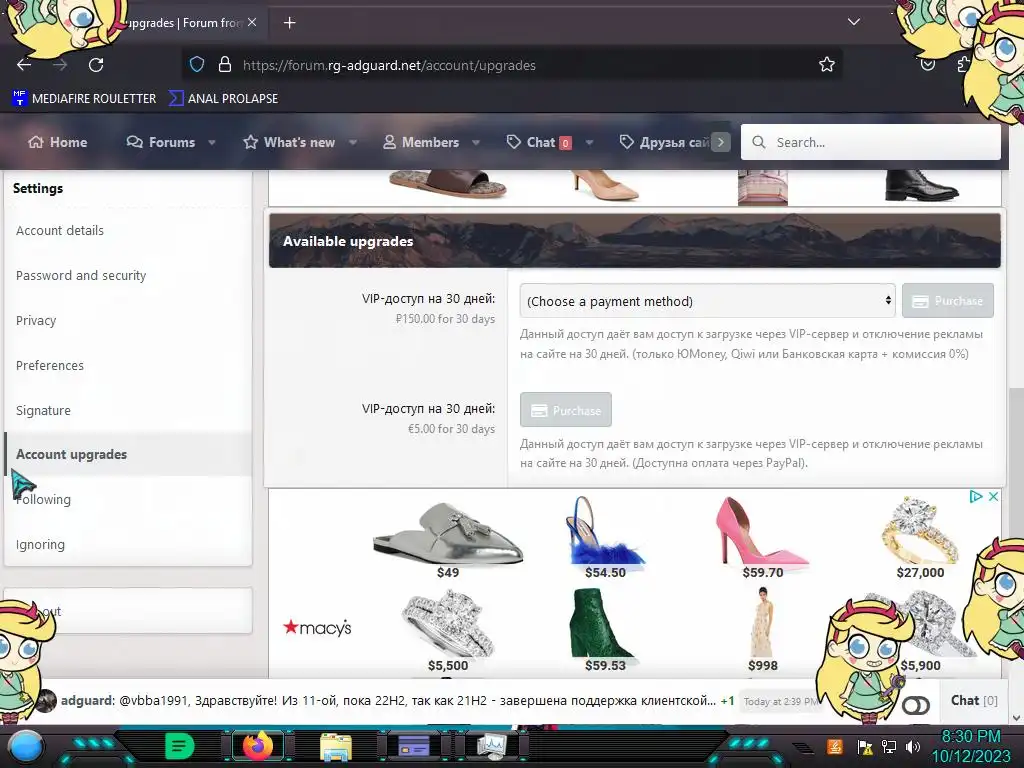Switch to Firefox in taskbar

[x=258, y=746]
